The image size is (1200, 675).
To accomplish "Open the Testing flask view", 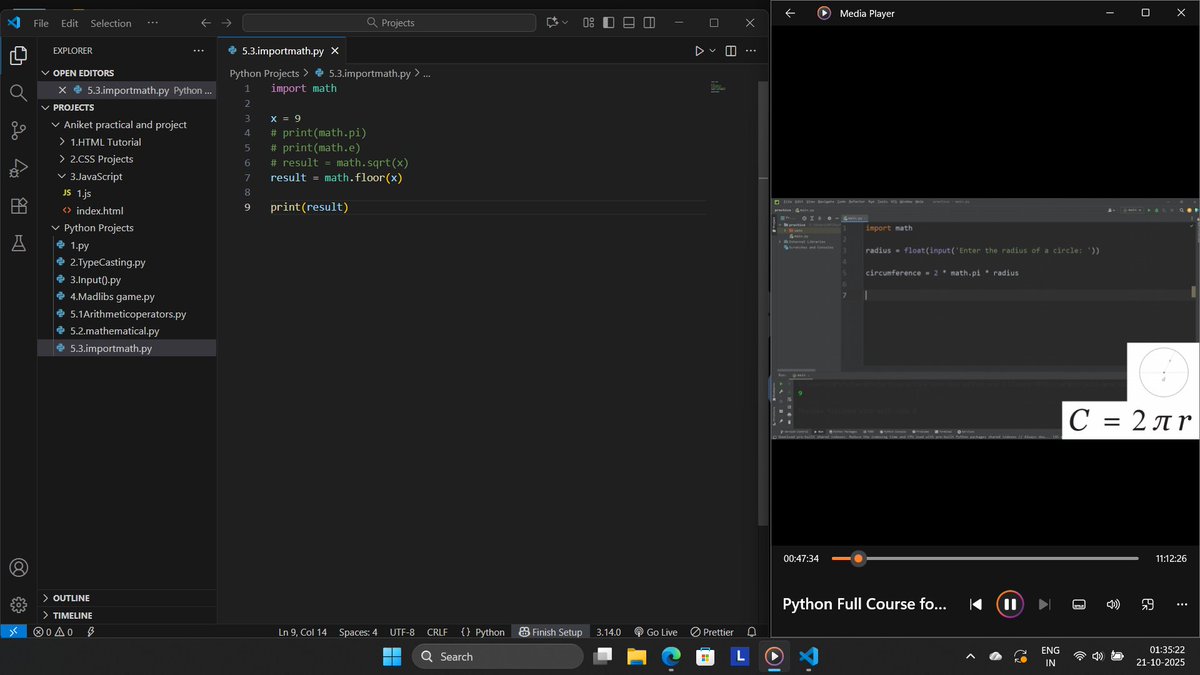I will pos(18,242).
